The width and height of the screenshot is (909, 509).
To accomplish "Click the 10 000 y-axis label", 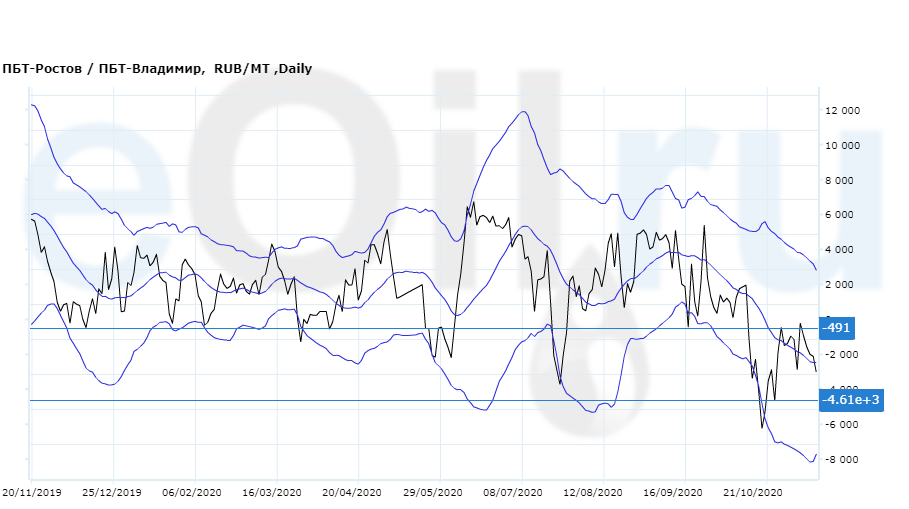I will [x=842, y=146].
